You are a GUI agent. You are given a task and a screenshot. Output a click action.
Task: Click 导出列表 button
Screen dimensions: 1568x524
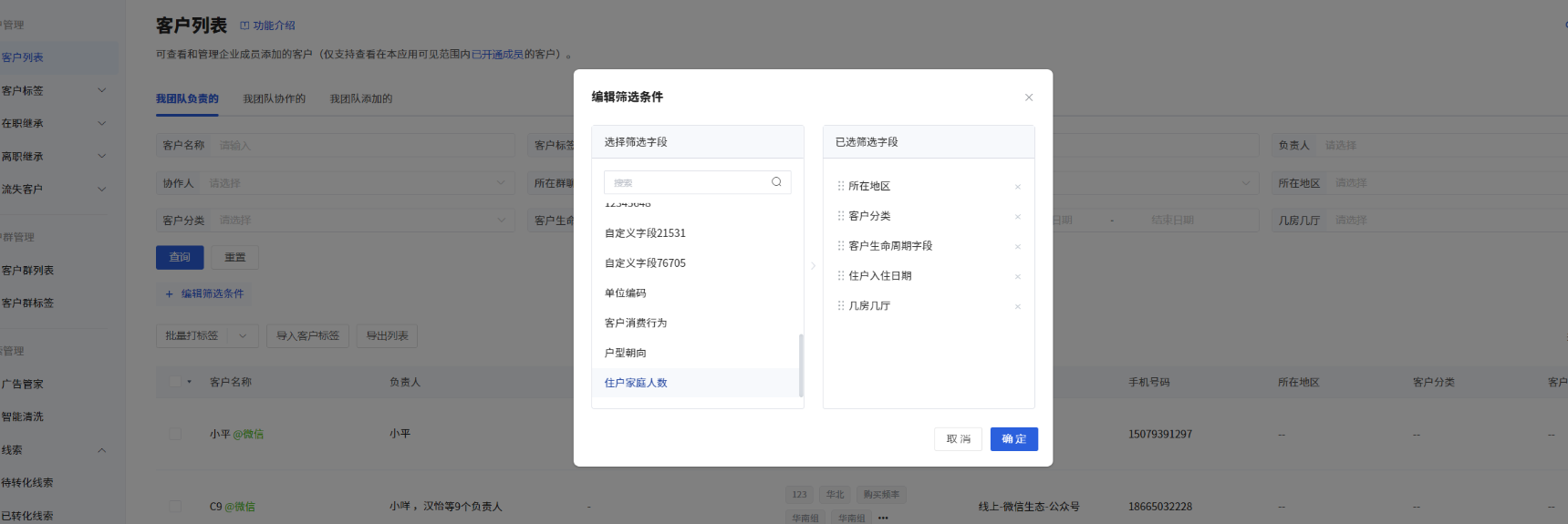coord(387,336)
